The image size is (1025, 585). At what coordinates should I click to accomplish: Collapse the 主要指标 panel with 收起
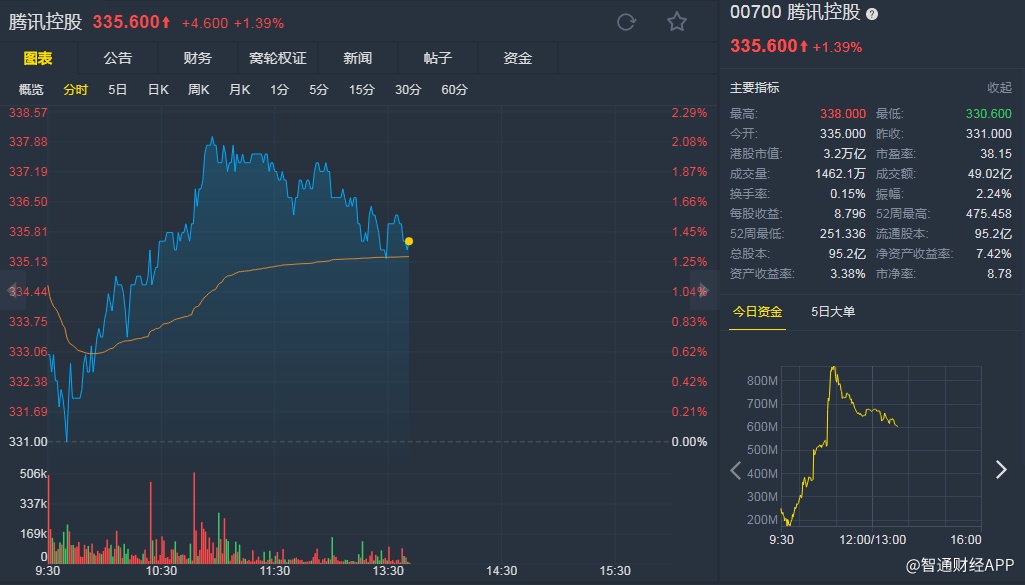(999, 88)
